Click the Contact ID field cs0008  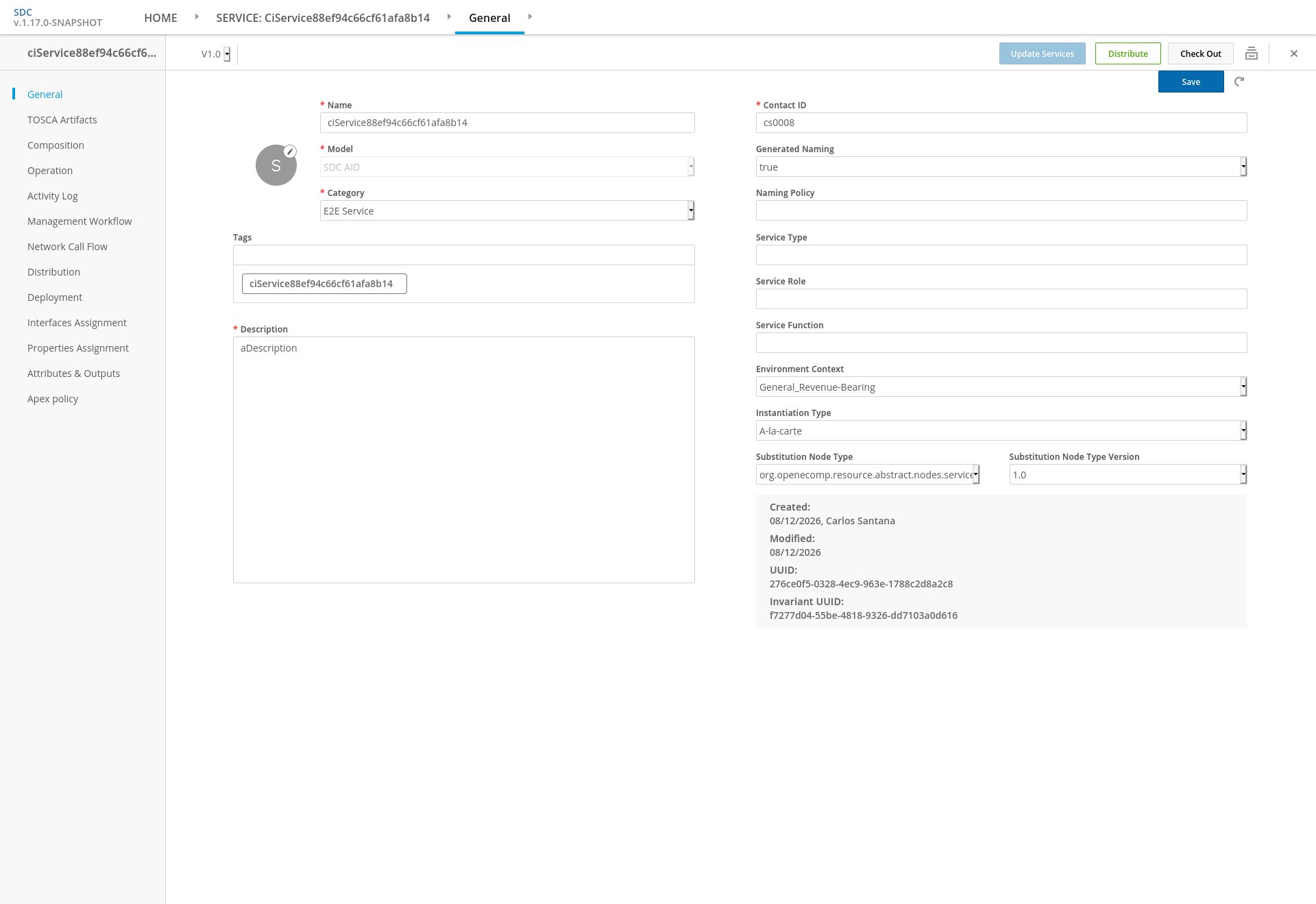coord(1001,123)
